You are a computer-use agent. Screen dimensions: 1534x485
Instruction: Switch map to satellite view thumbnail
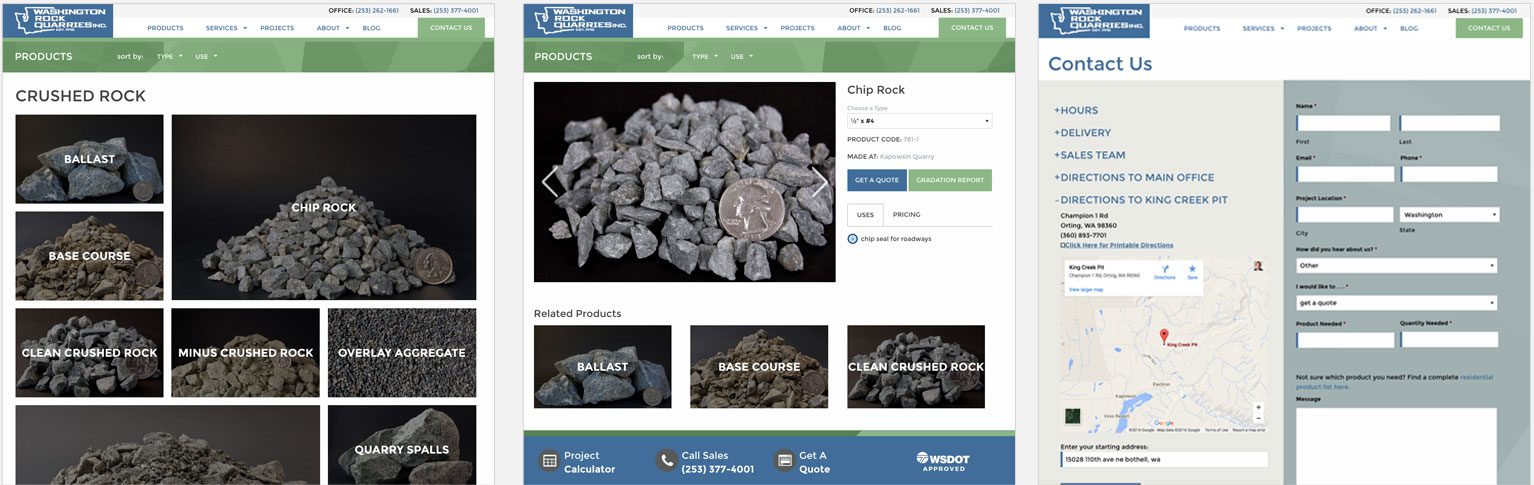click(x=1073, y=416)
